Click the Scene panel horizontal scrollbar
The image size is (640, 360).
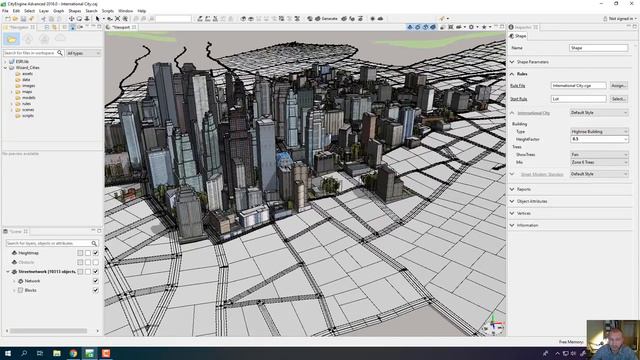coord(48,331)
